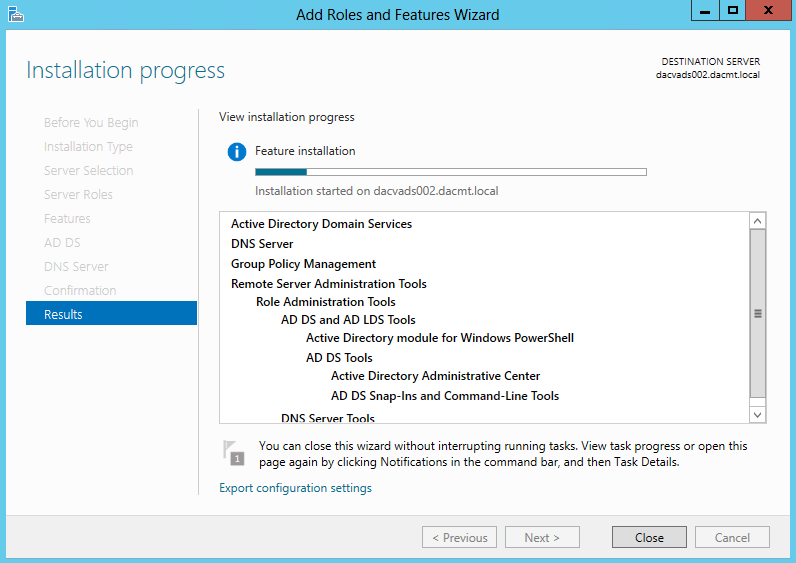Select AD DS Snap-Ins and Command-Line Tools row
Image resolution: width=796 pixels, height=563 pixels.
[445, 396]
